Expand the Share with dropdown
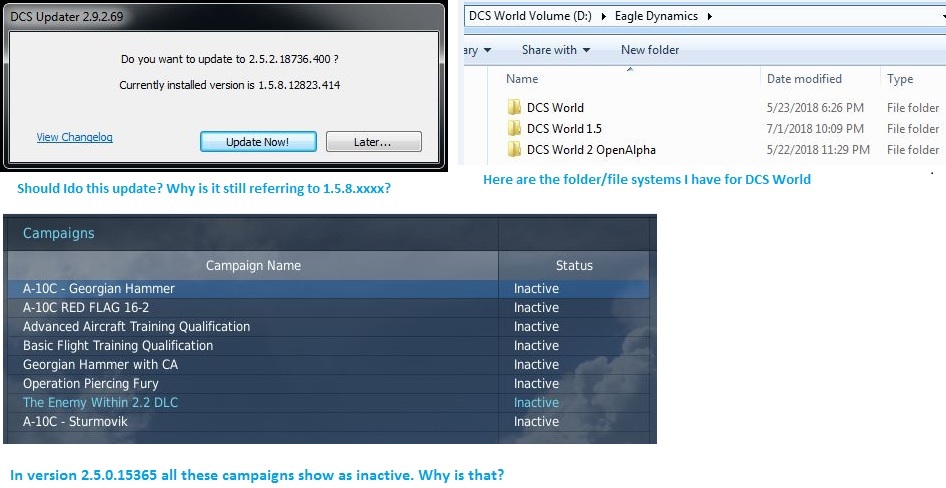946x488 pixels. click(556, 50)
